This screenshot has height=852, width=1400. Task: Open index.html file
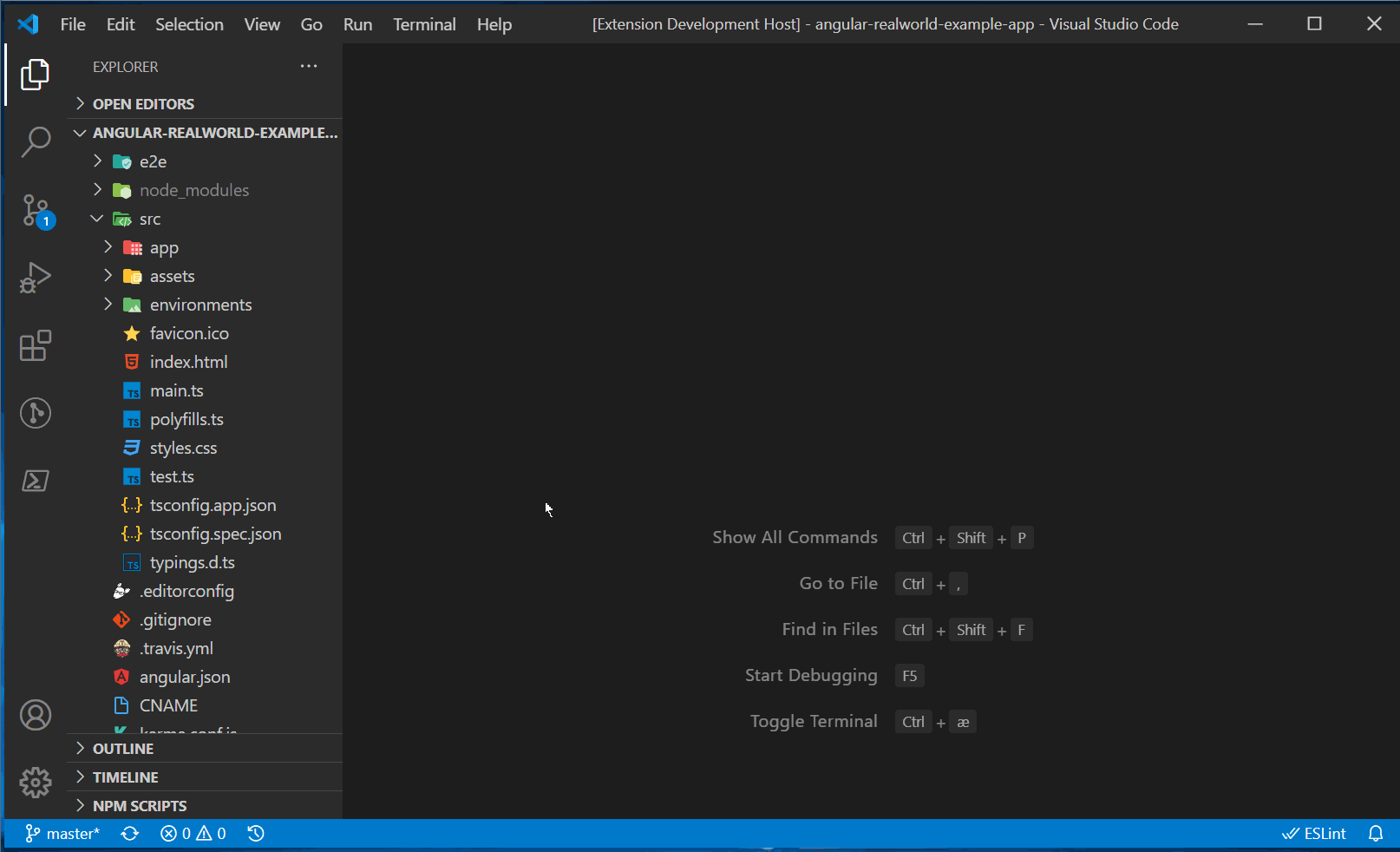pos(205,362)
